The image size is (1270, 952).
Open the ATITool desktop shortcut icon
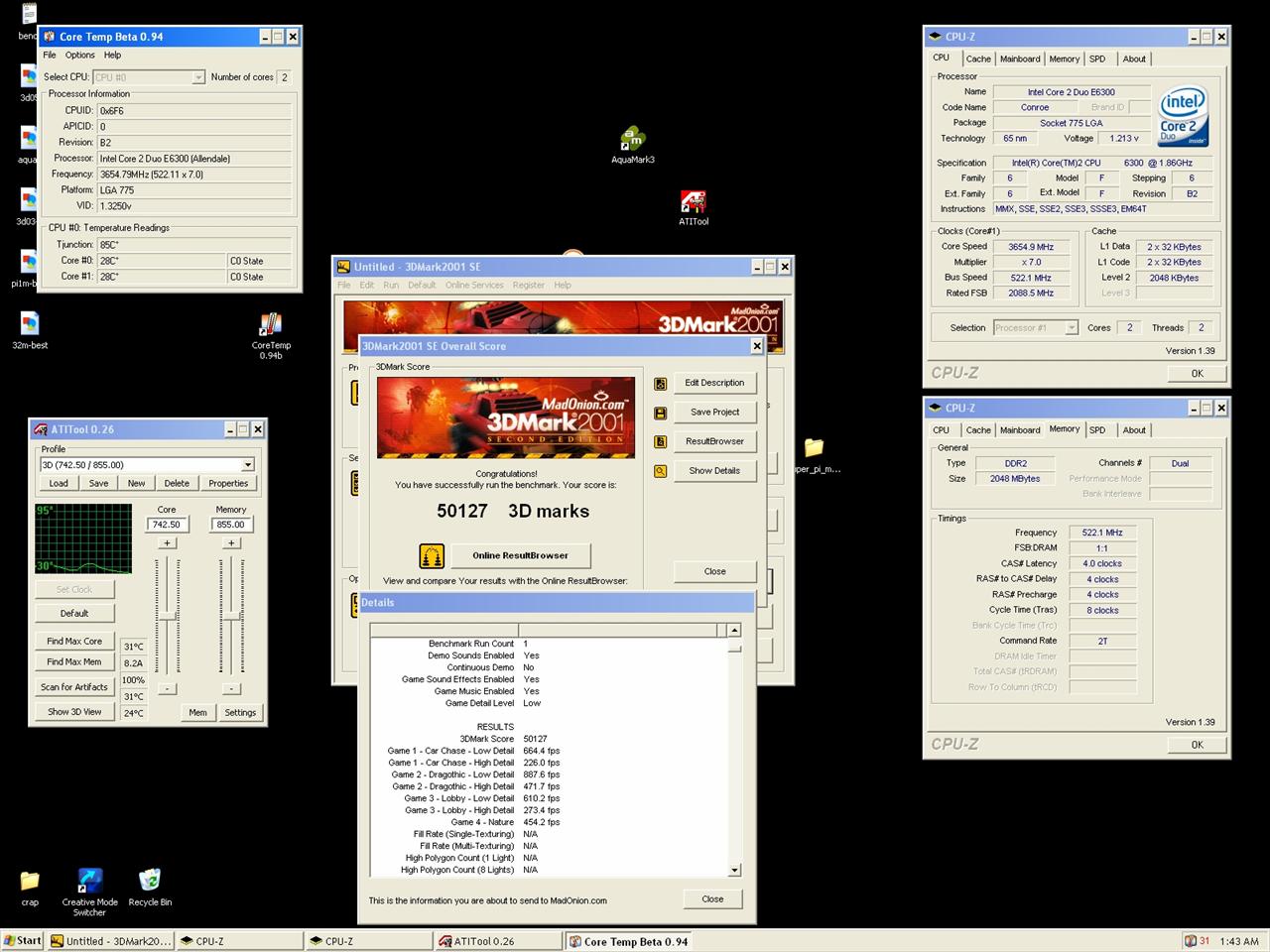694,201
